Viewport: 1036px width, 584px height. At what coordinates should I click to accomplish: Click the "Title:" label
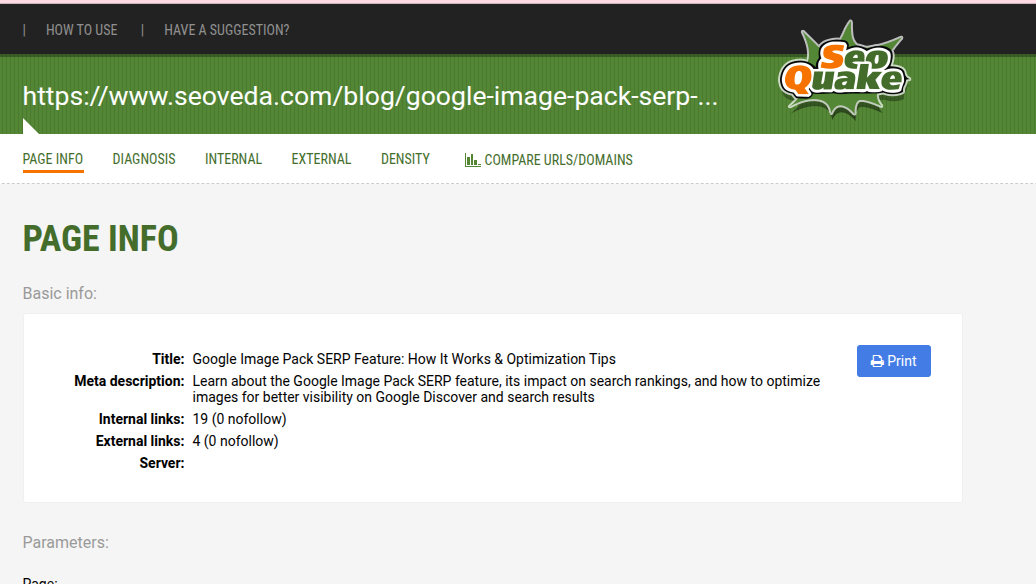click(168, 359)
